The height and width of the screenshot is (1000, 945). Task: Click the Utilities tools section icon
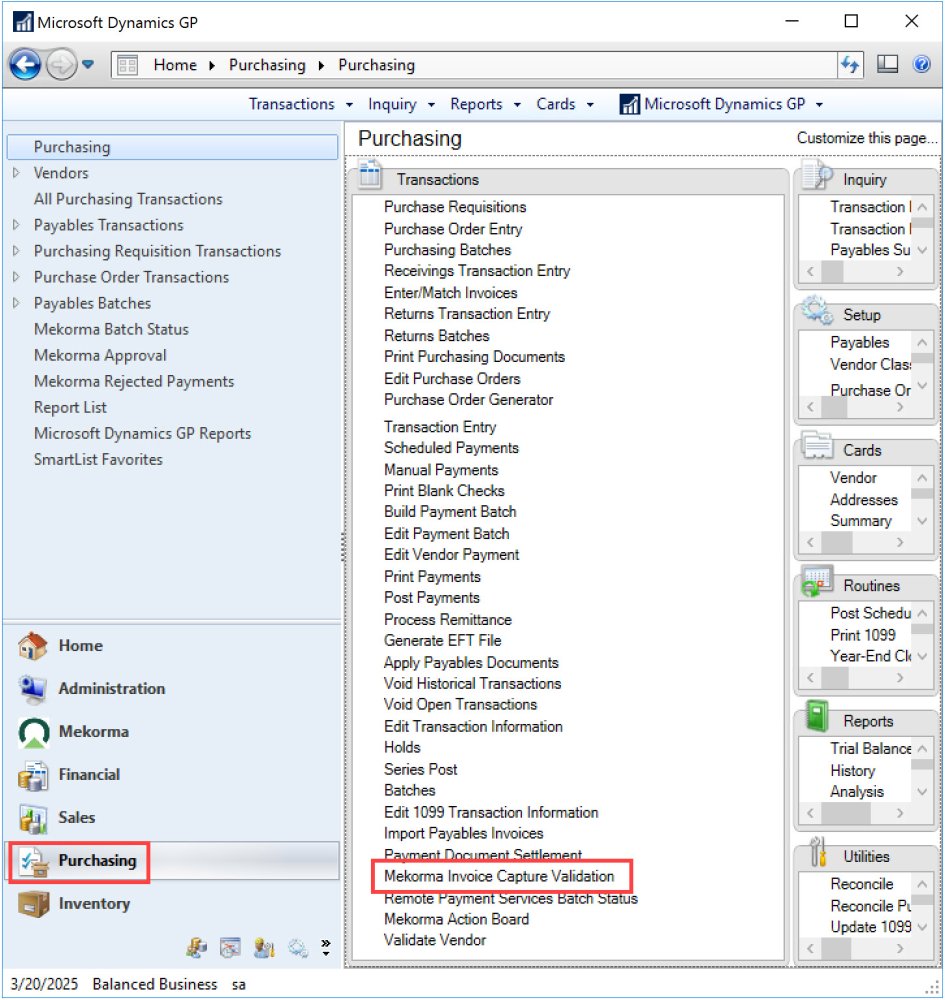click(x=818, y=851)
